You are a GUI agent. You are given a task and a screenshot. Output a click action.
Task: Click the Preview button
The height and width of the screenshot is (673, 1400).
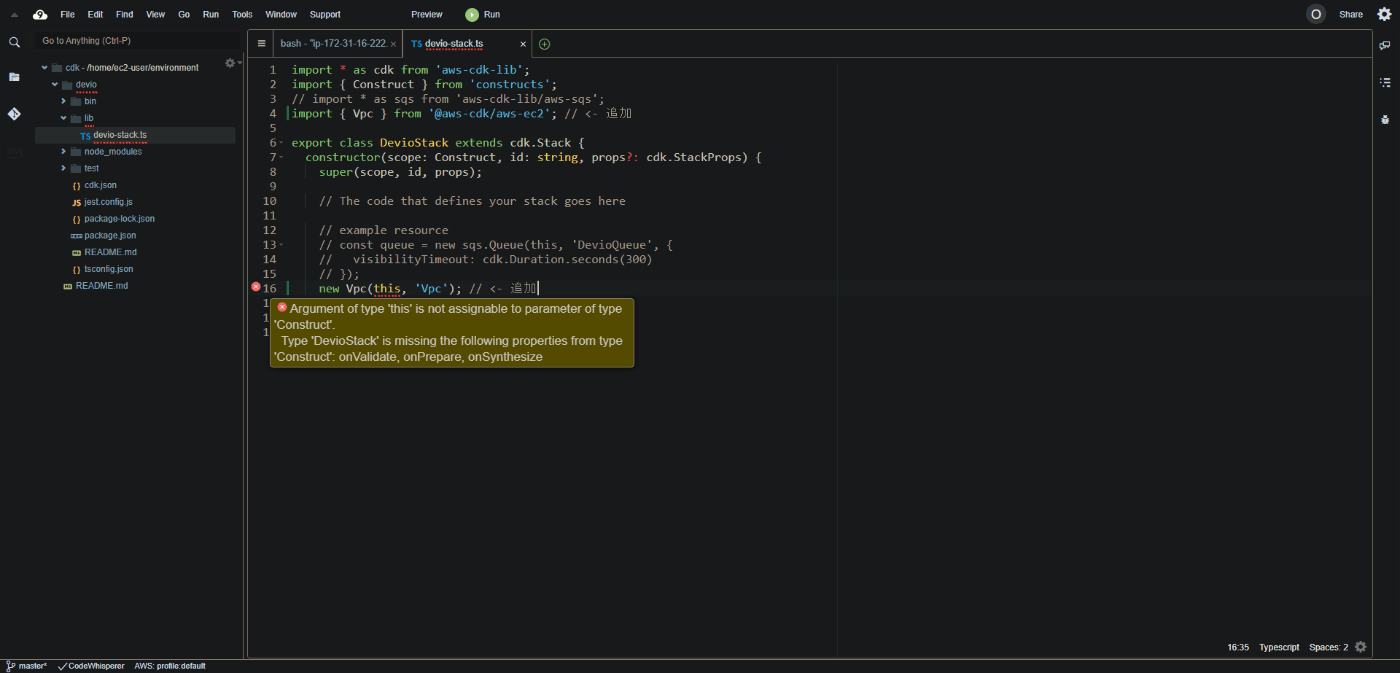[427, 15]
